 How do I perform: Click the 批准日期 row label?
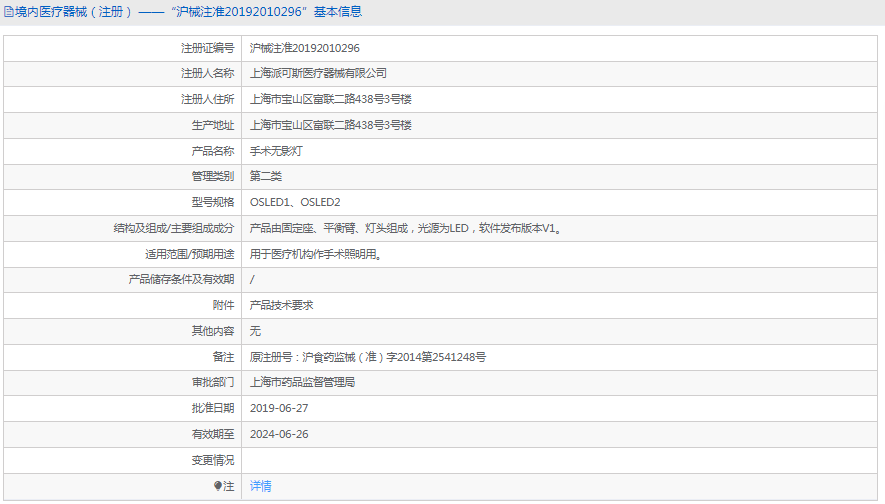click(x=212, y=408)
